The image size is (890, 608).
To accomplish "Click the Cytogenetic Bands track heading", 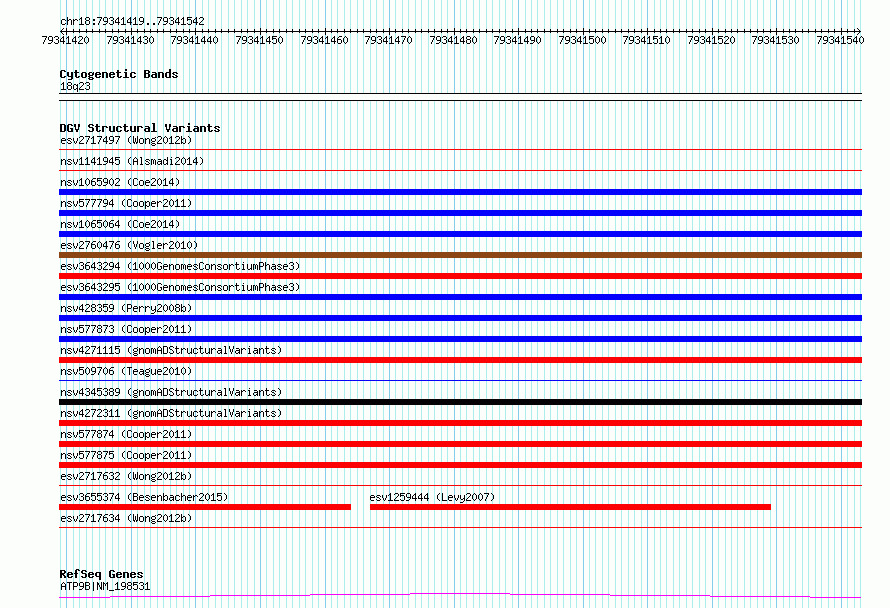I will pyautogui.click(x=119, y=74).
